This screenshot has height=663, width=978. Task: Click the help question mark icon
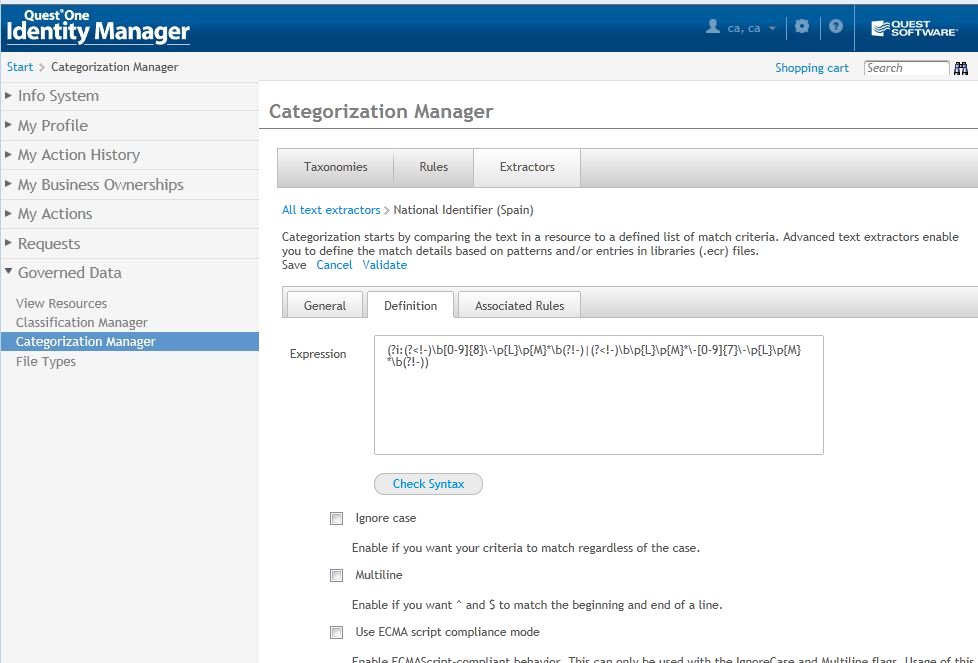pyautogui.click(x=836, y=28)
